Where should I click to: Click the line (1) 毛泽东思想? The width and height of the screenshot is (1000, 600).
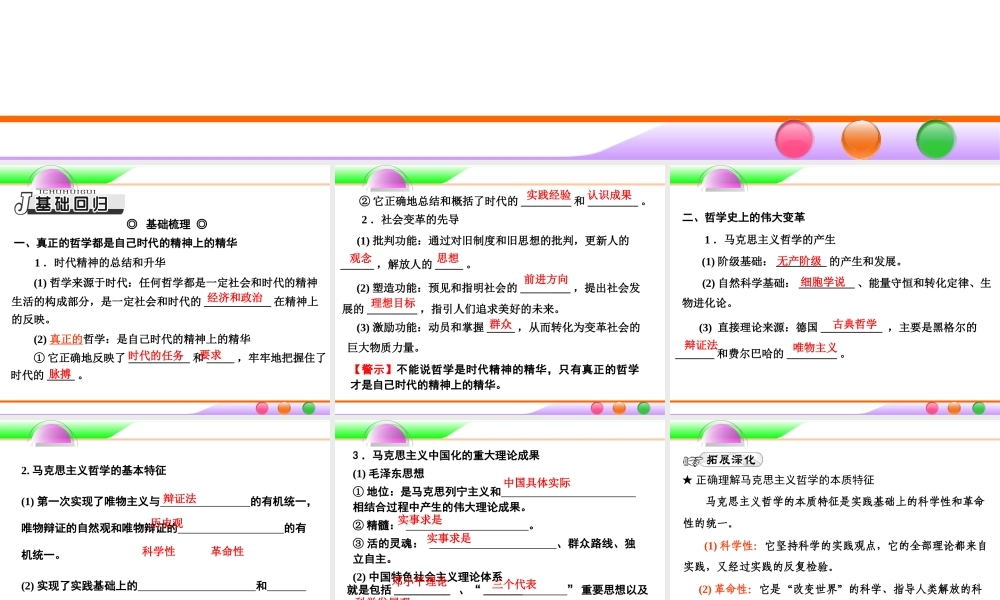(388, 474)
